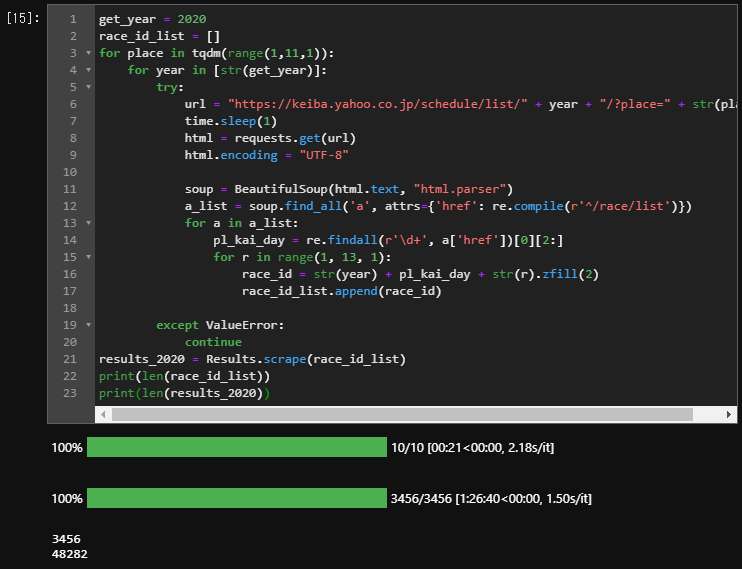
Task: Collapse the 'for r in range' block at line 15
Action: (x=88, y=257)
